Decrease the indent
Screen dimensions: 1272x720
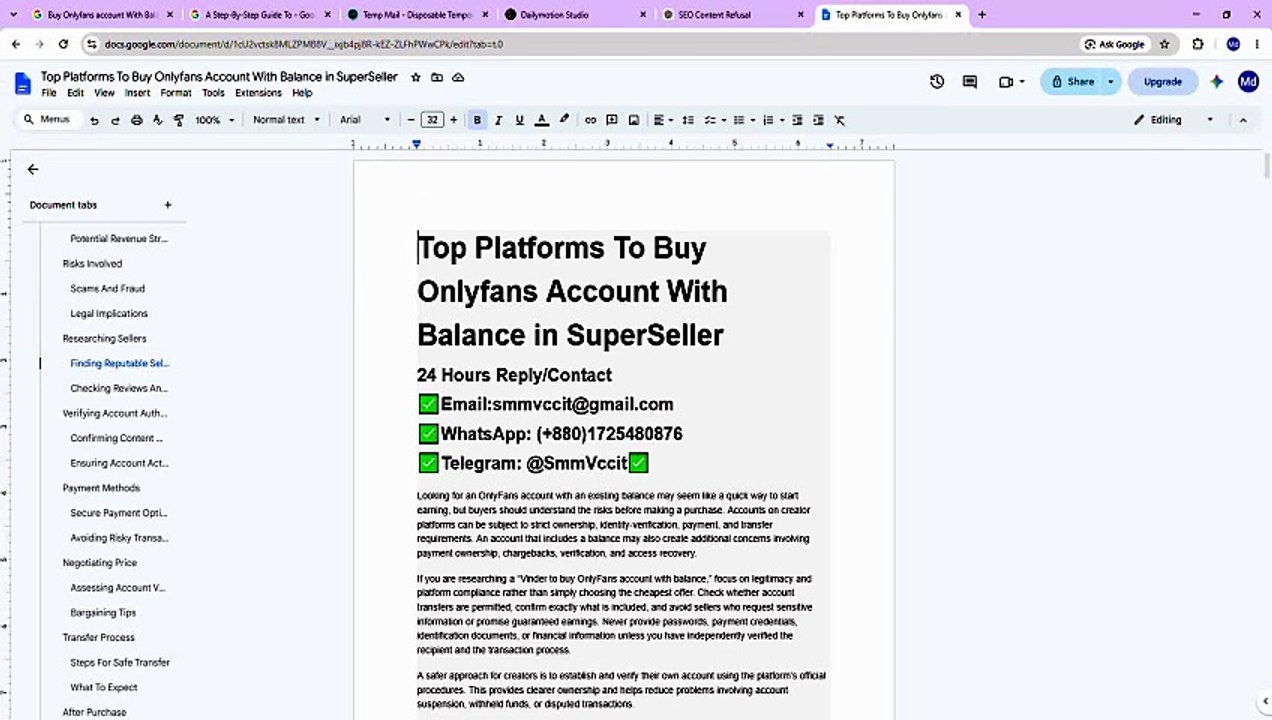coord(797,120)
